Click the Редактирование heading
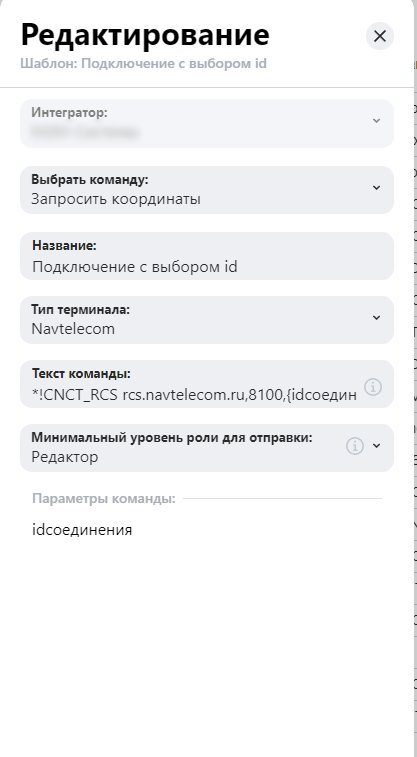This screenshot has width=417, height=757. tap(145, 35)
